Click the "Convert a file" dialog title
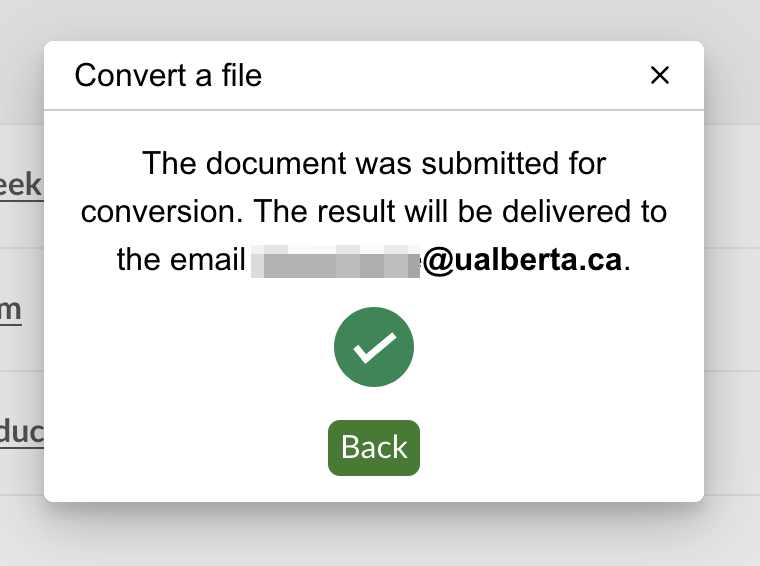Image resolution: width=760 pixels, height=566 pixels. point(168,75)
